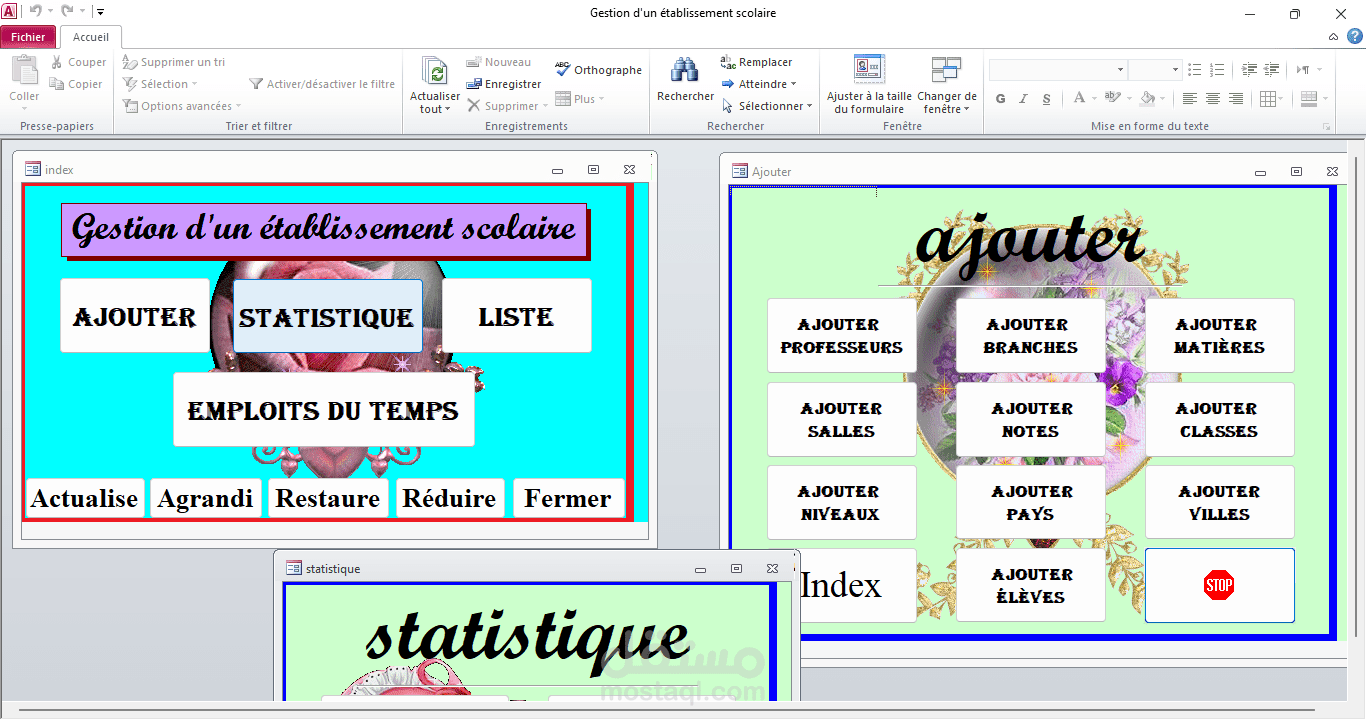
Task: Toggle underline with the S button
Action: (x=1046, y=99)
